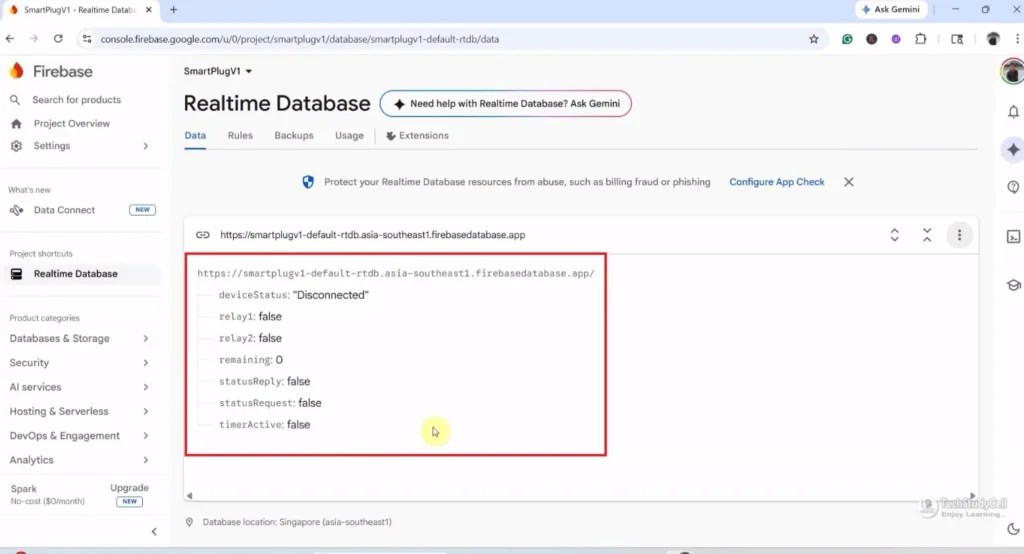Open notifications bell icon
Image resolution: width=1024 pixels, height=554 pixels.
click(x=1013, y=112)
